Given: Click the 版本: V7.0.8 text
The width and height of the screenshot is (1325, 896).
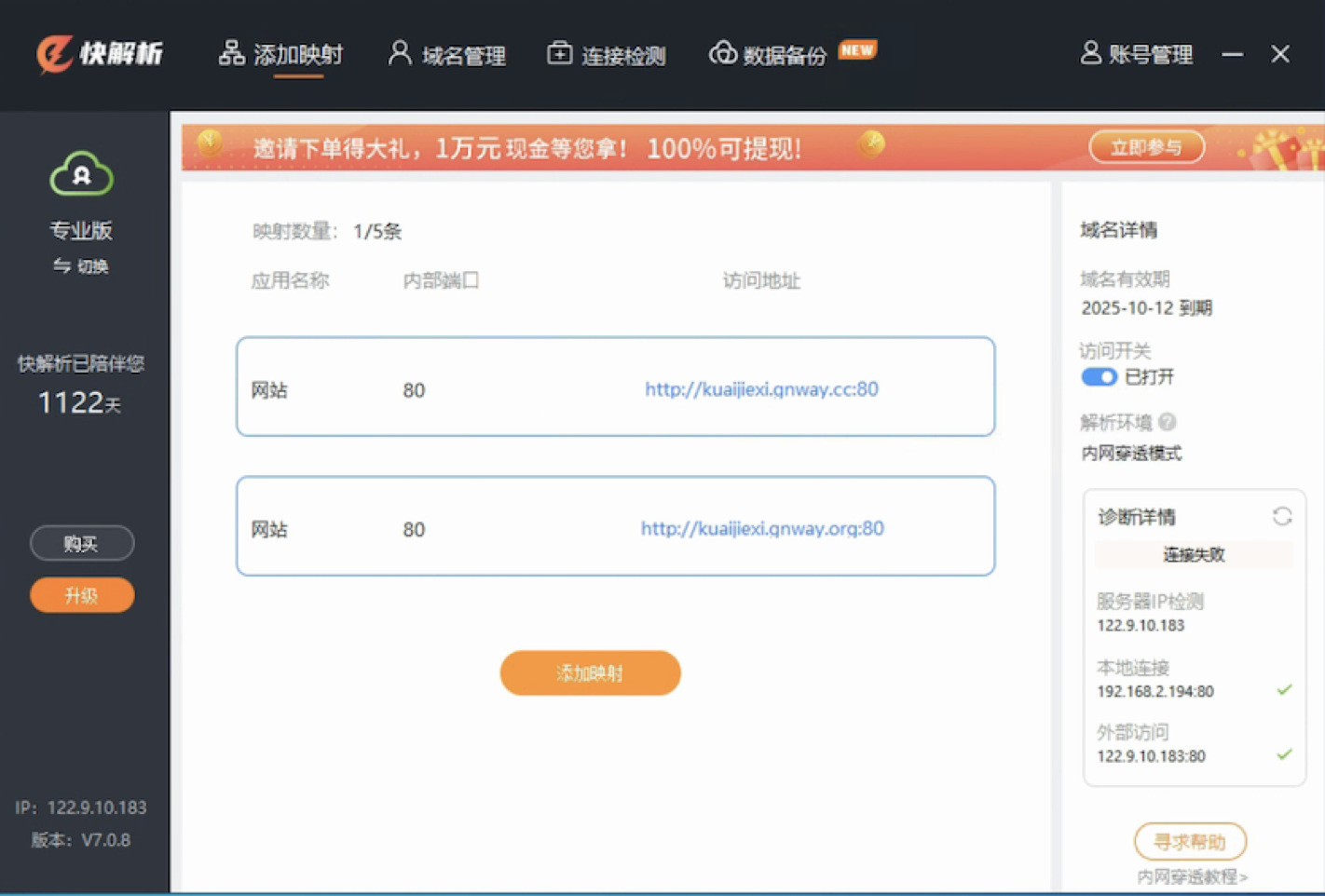Looking at the screenshot, I should tap(81, 840).
